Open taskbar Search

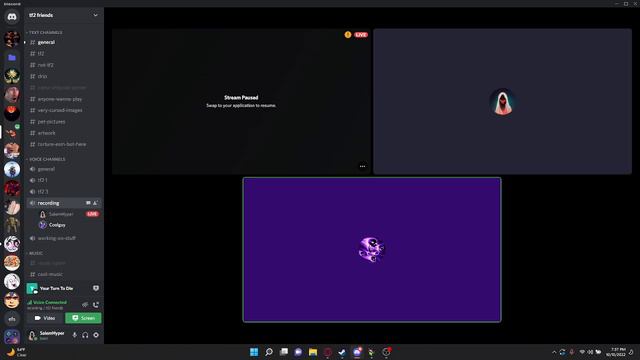269,352
